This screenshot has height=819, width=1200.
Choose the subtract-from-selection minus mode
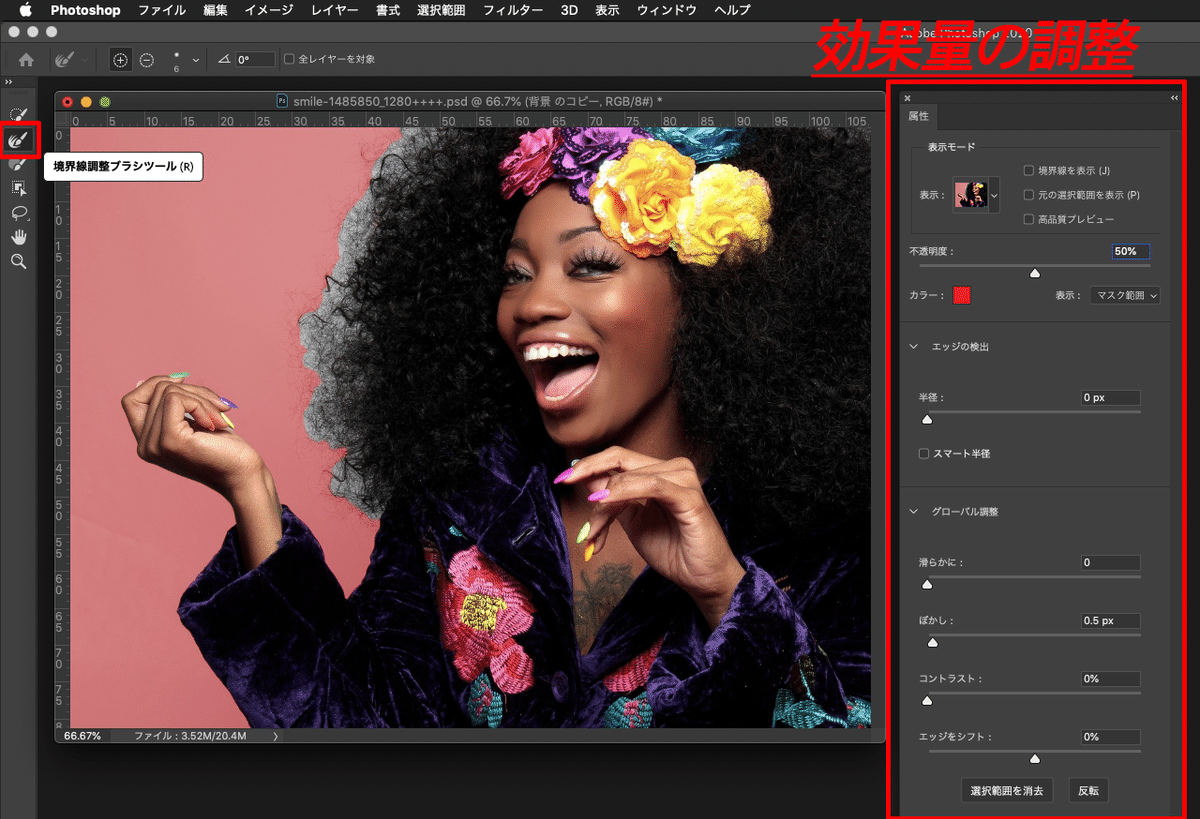(x=147, y=60)
